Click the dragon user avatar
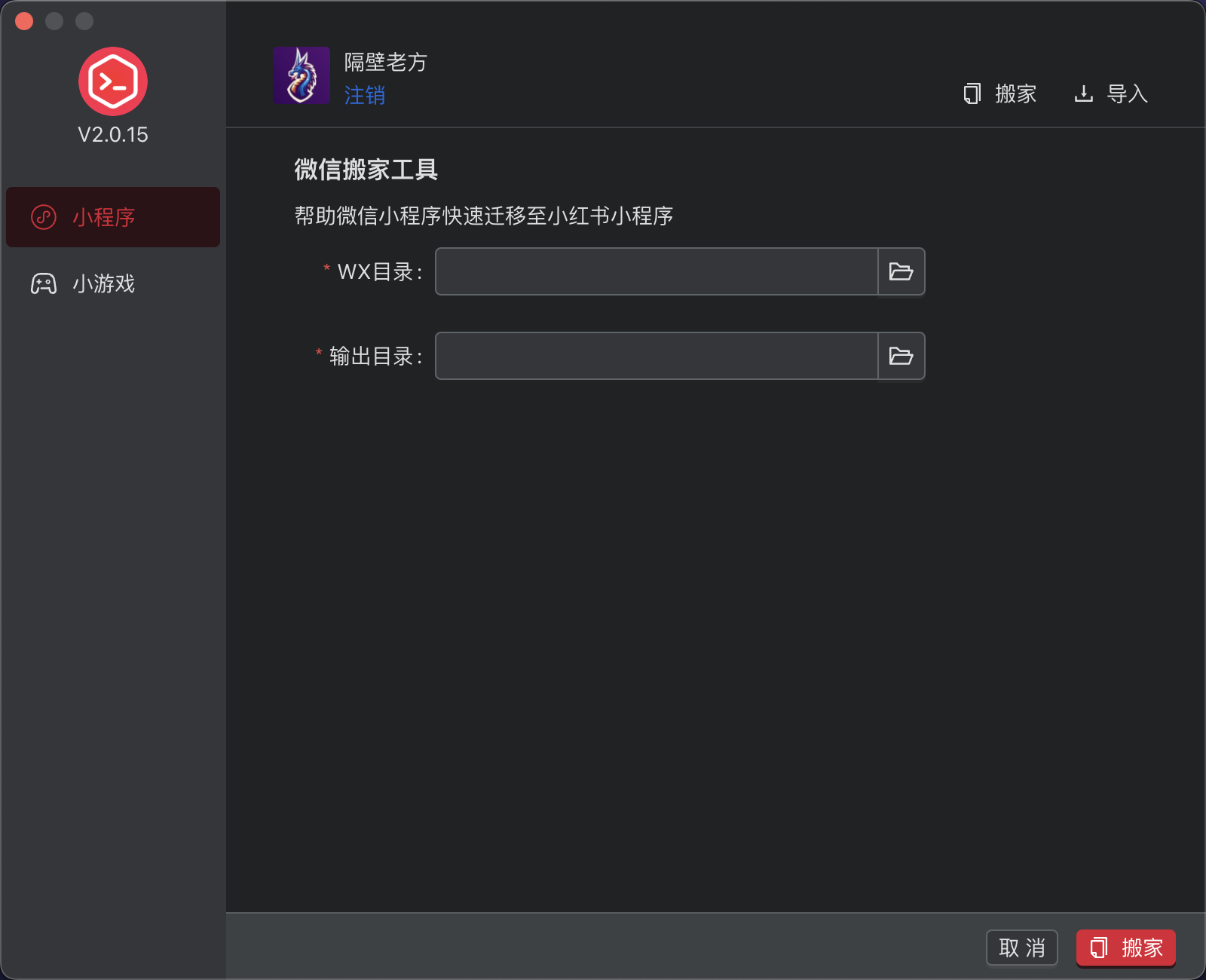The image size is (1206, 980). pyautogui.click(x=301, y=75)
